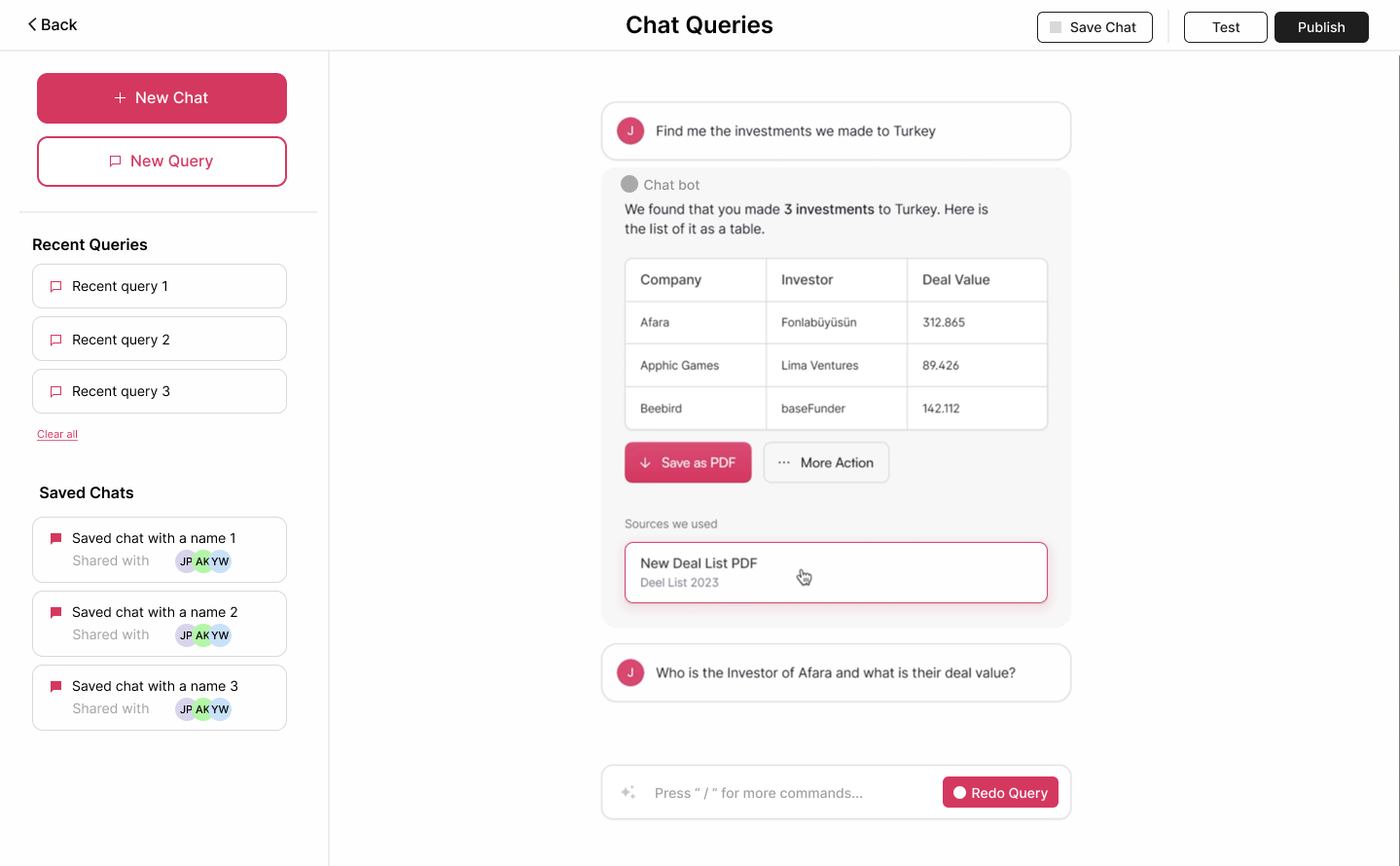Open Recent query 3

(x=160, y=391)
